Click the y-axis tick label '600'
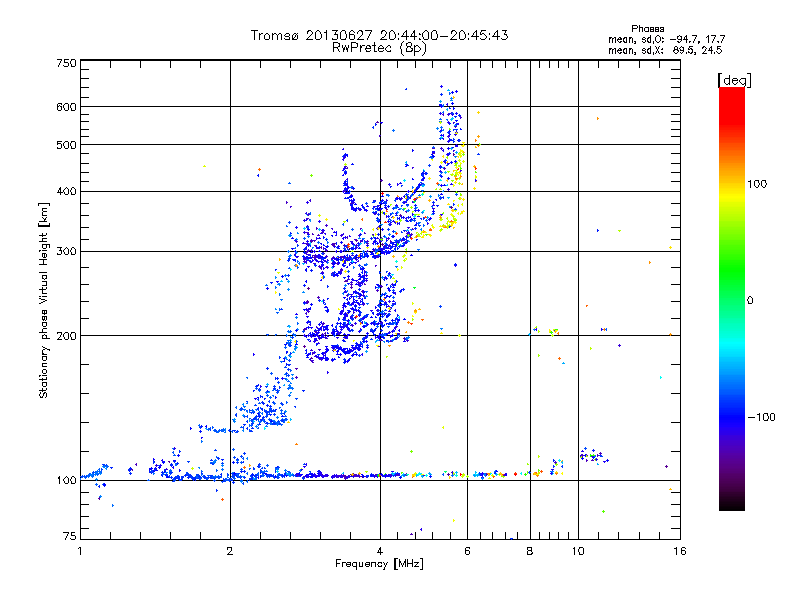 click(66, 107)
